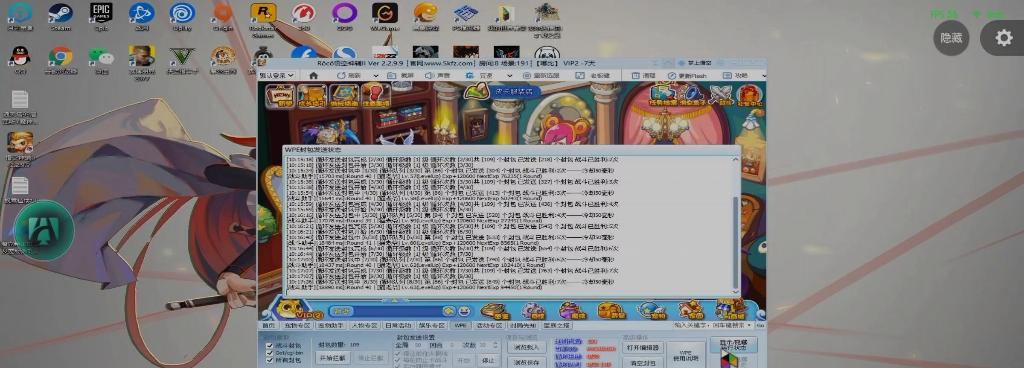The width and height of the screenshot is (1024, 368).
Task: Click the 清空封包 clear packets button
Action: (x=643, y=362)
